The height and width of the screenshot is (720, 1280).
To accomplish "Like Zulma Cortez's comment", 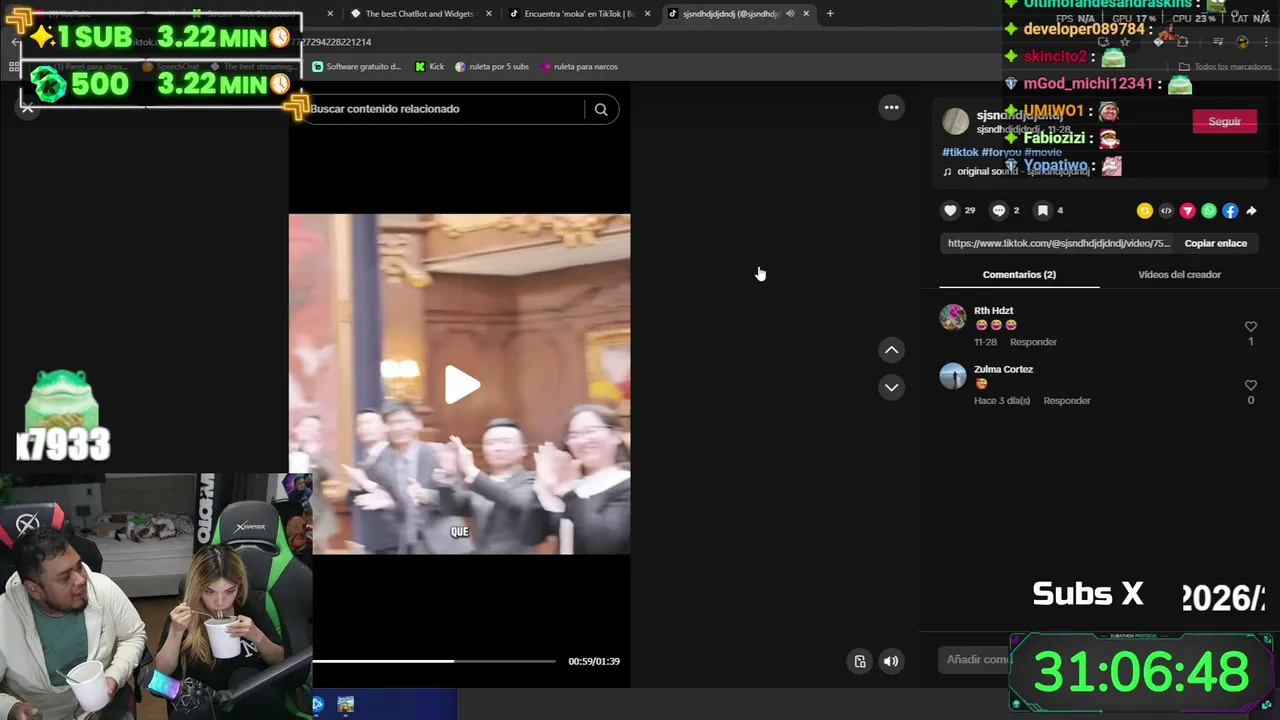I will point(1250,385).
